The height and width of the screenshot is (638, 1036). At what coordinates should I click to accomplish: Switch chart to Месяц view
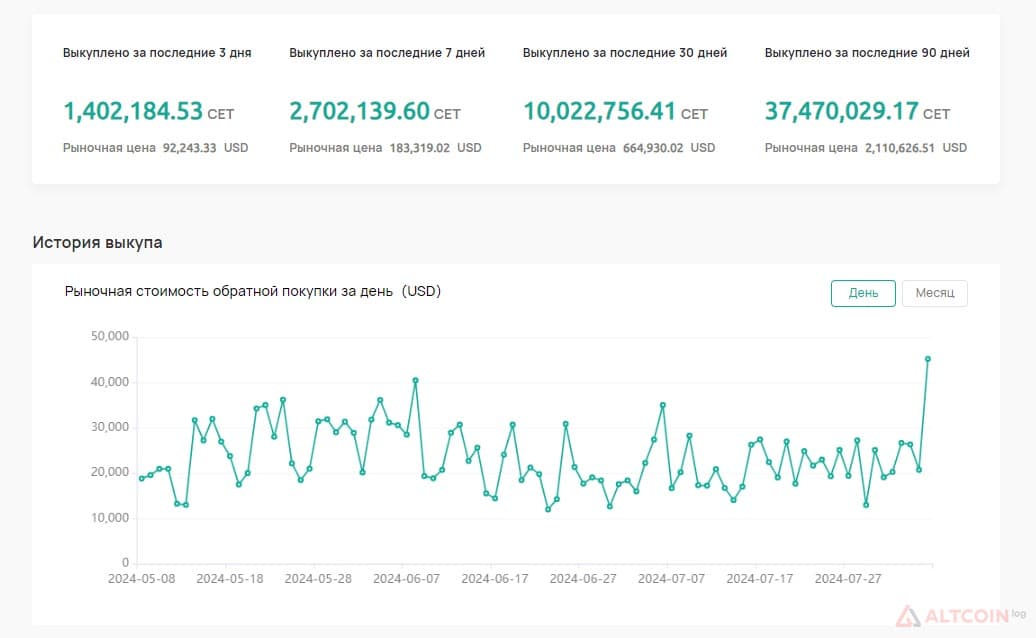934,293
